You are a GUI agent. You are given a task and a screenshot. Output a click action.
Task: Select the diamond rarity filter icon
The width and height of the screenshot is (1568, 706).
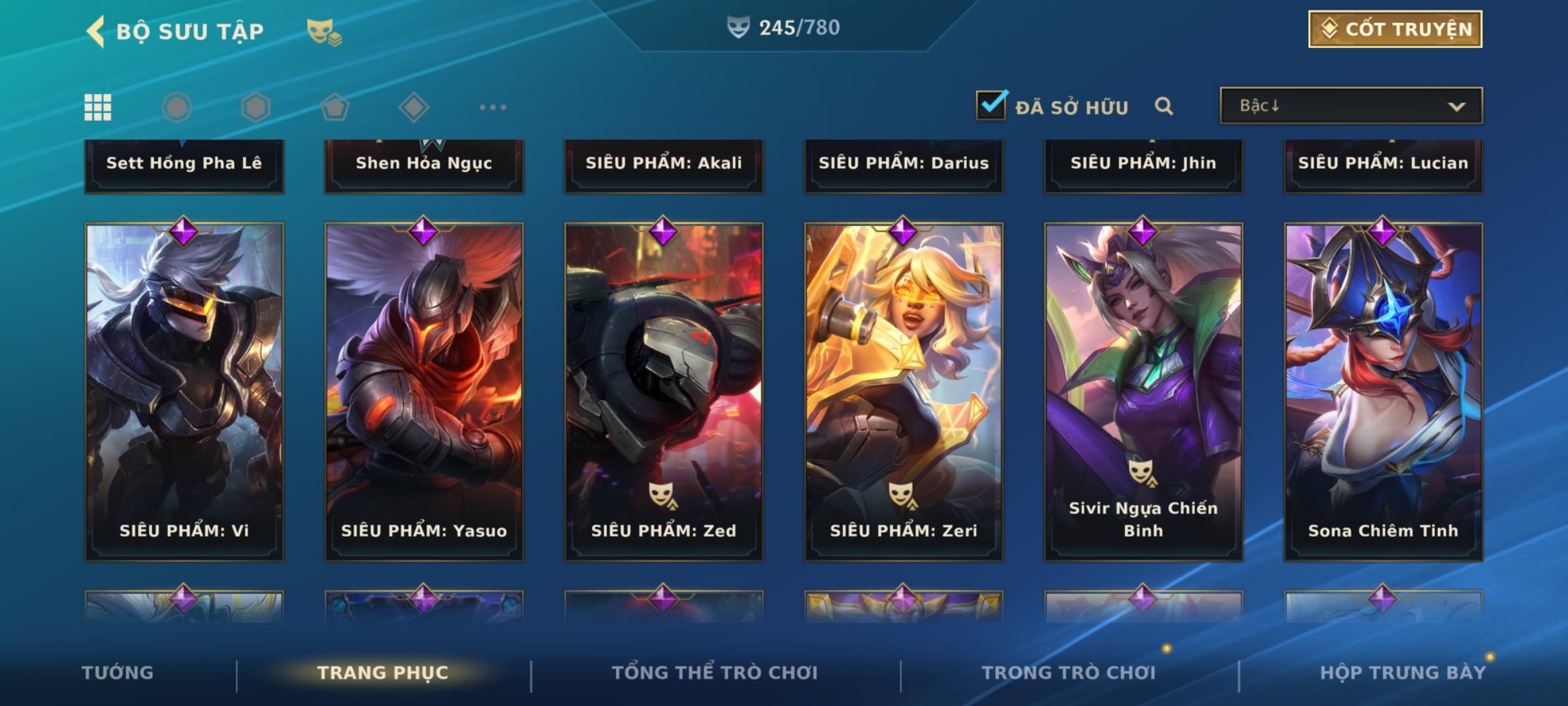click(414, 107)
